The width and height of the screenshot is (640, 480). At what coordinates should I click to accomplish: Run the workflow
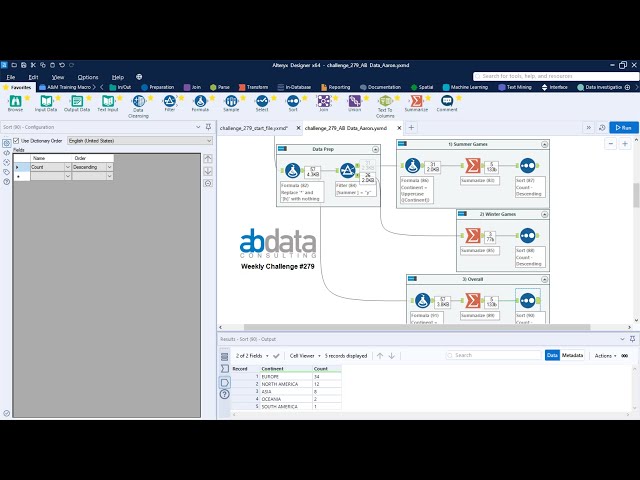[624, 128]
